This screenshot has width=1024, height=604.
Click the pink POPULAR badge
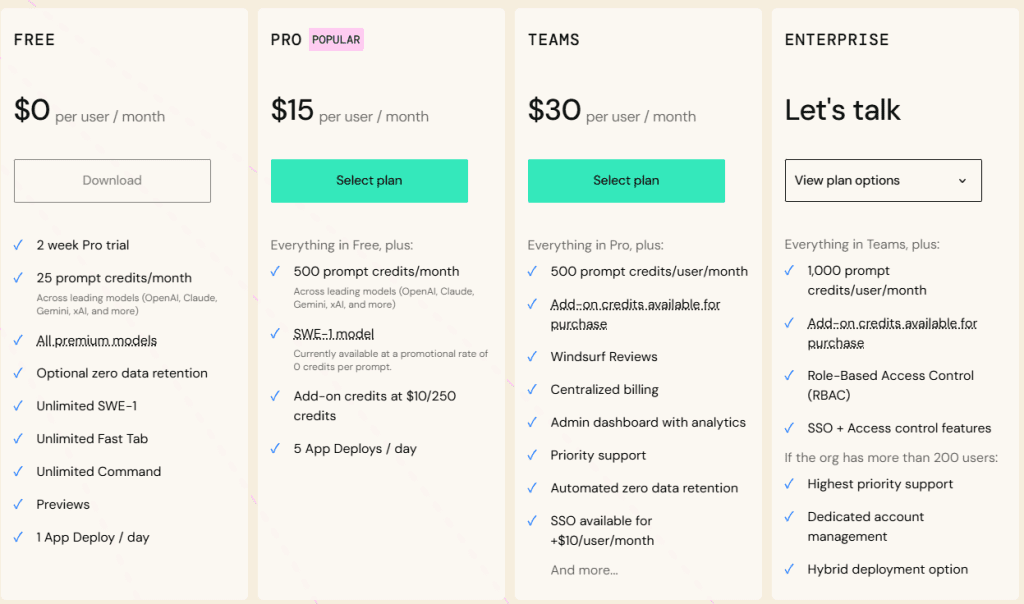click(x=336, y=40)
